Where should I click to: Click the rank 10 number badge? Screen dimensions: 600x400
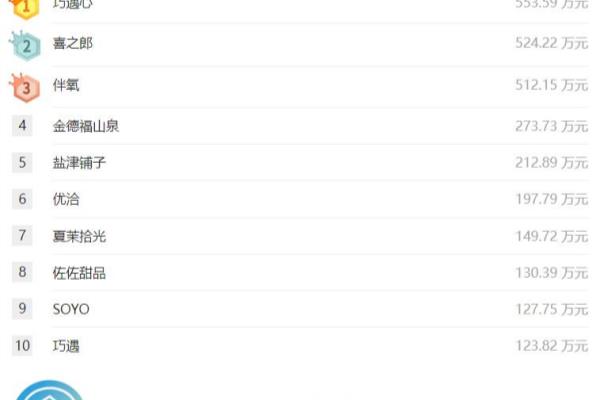coord(22,346)
